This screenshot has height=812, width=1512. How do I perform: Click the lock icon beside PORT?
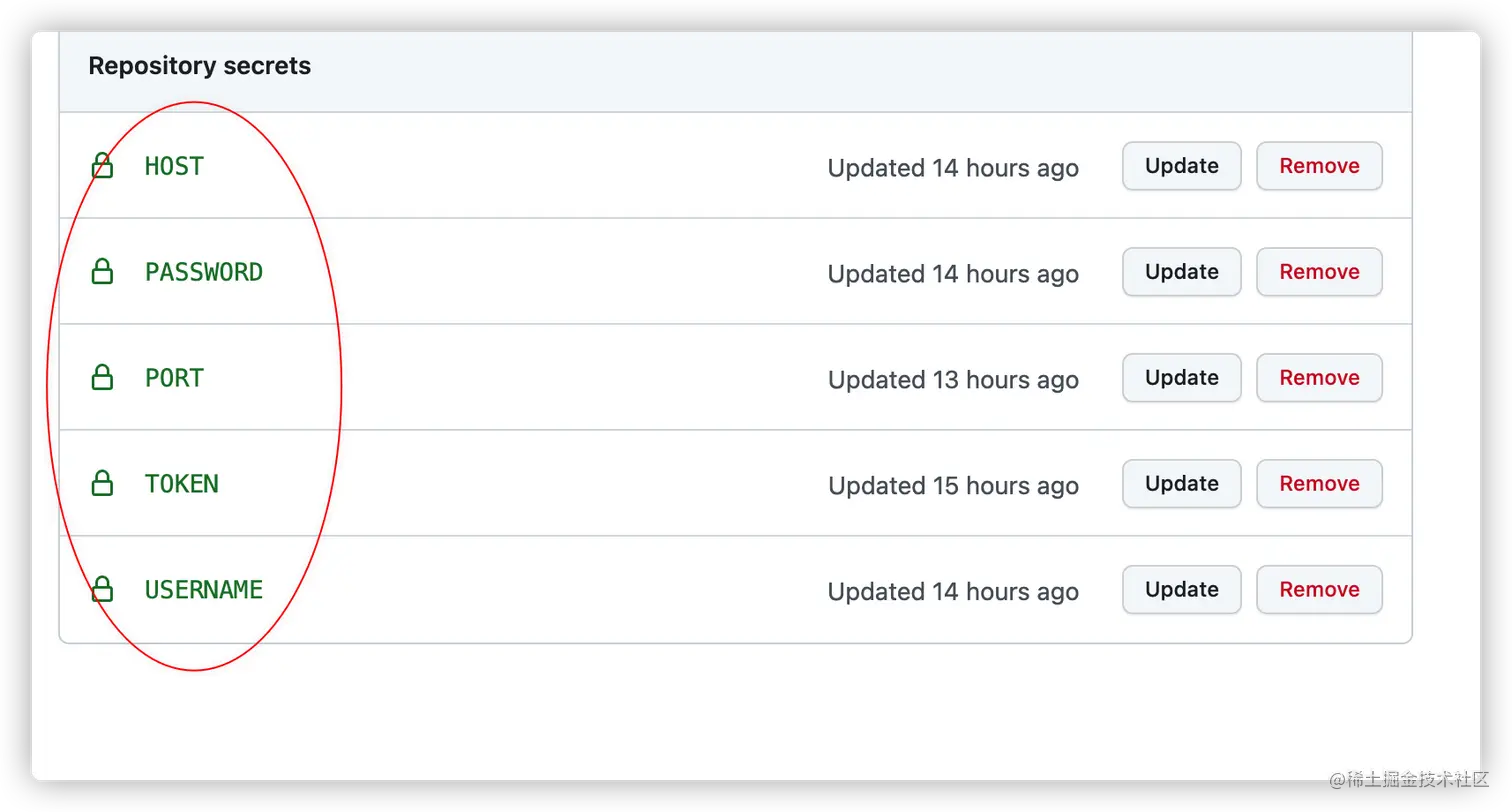point(102,377)
